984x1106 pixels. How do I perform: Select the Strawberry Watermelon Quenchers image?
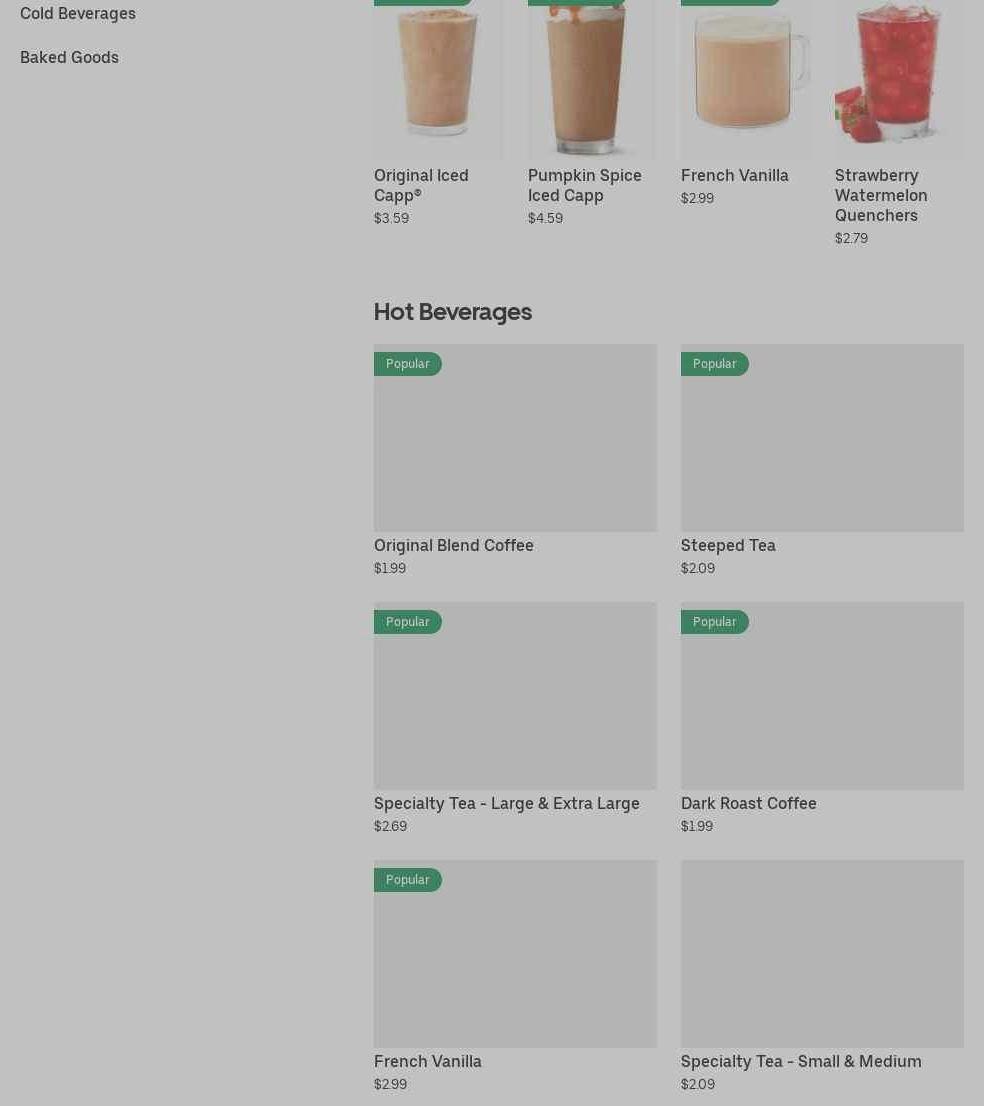(x=899, y=79)
